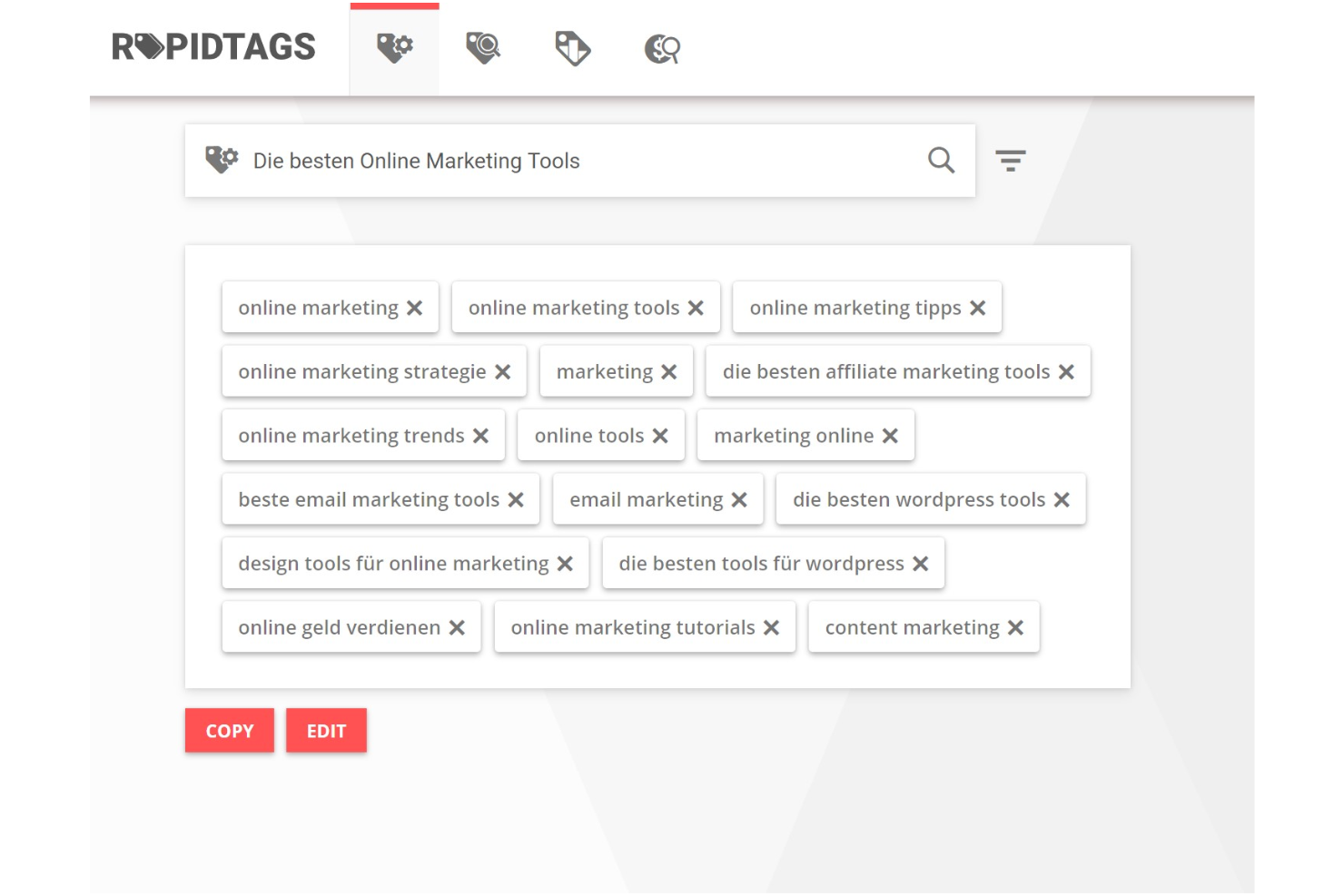Select the Tag Analyzer icon in the navbar
Screen dimensions: 1344x896
pos(482,47)
